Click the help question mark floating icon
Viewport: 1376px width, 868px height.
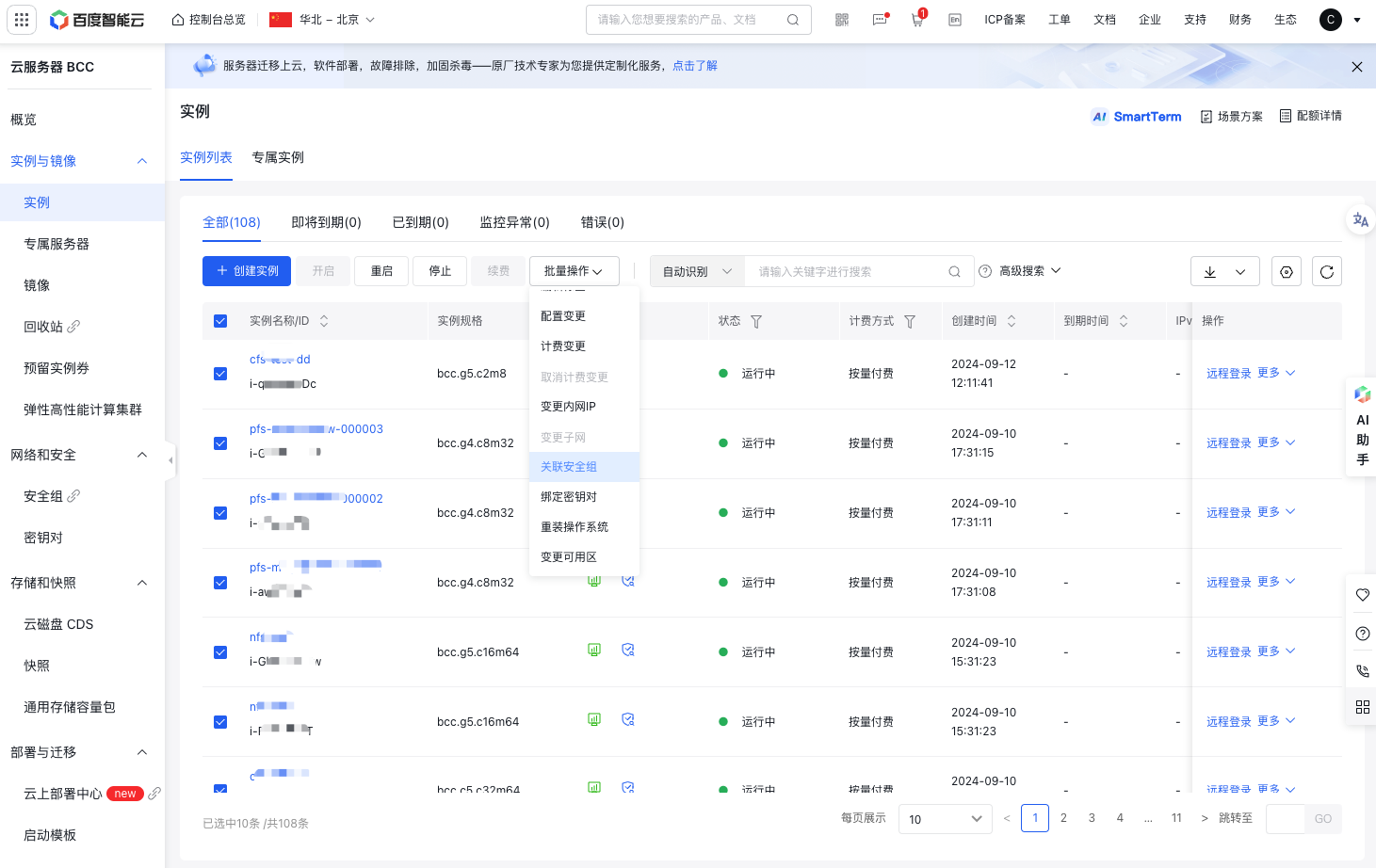(x=1362, y=634)
